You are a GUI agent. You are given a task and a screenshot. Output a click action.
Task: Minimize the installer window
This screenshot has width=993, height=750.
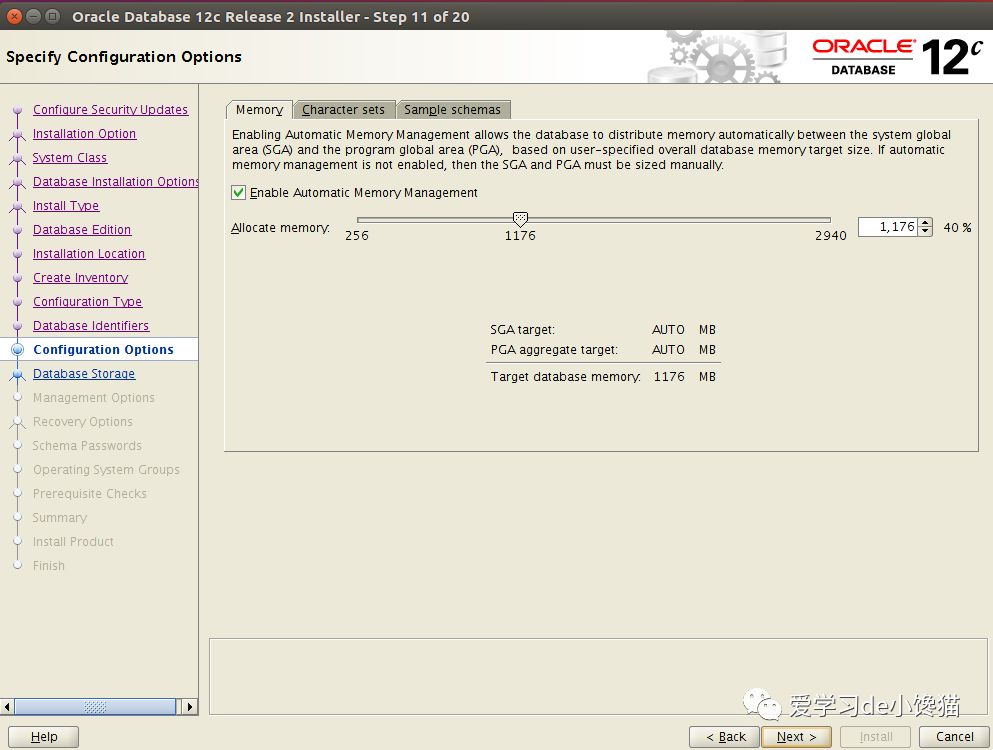pyautogui.click(x=34, y=16)
